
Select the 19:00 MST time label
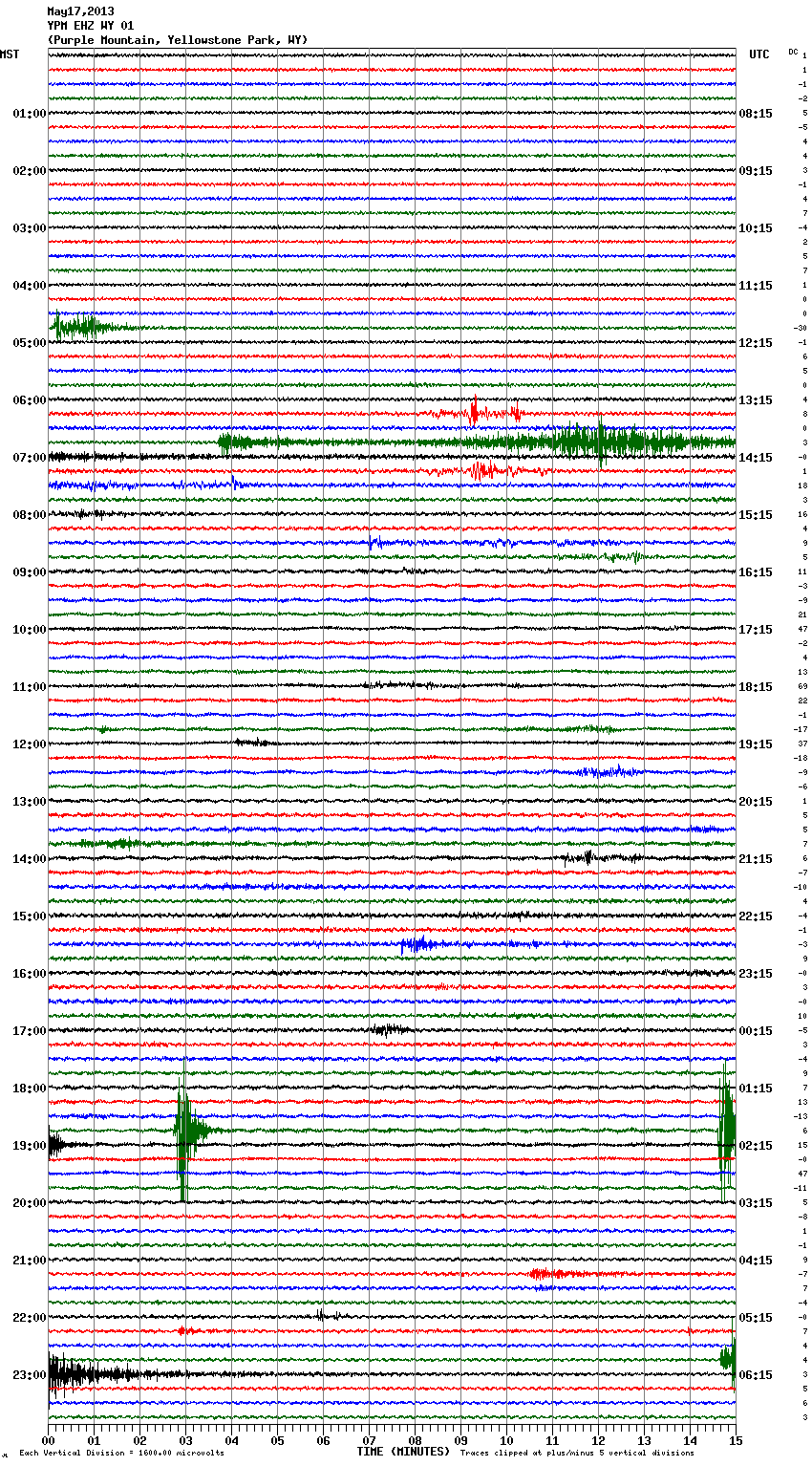30,1146
